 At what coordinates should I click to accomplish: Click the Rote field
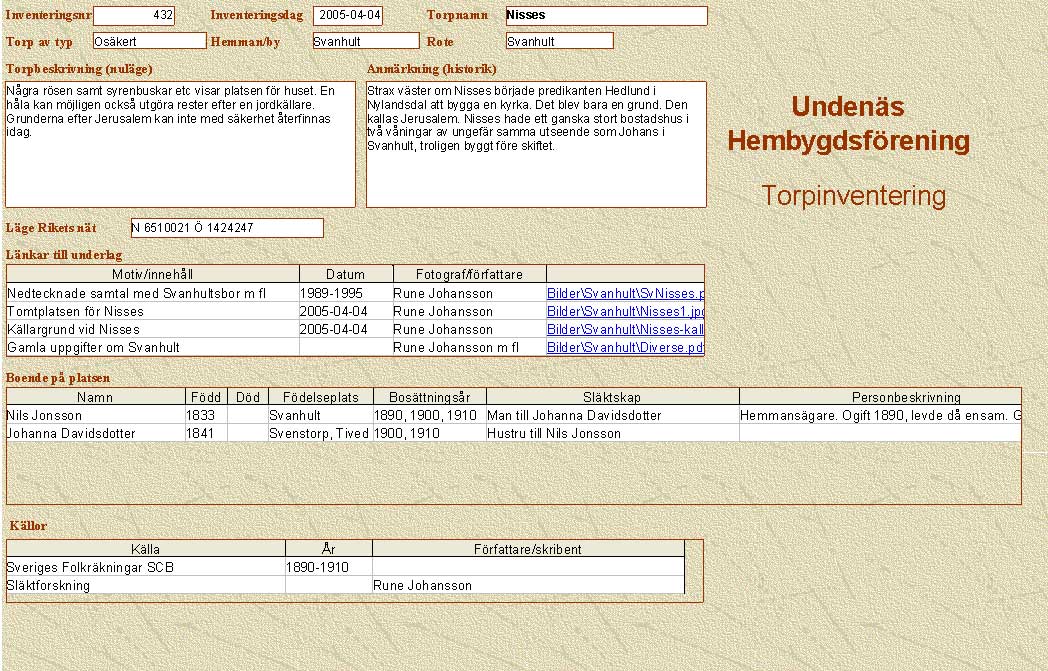[x=559, y=41]
